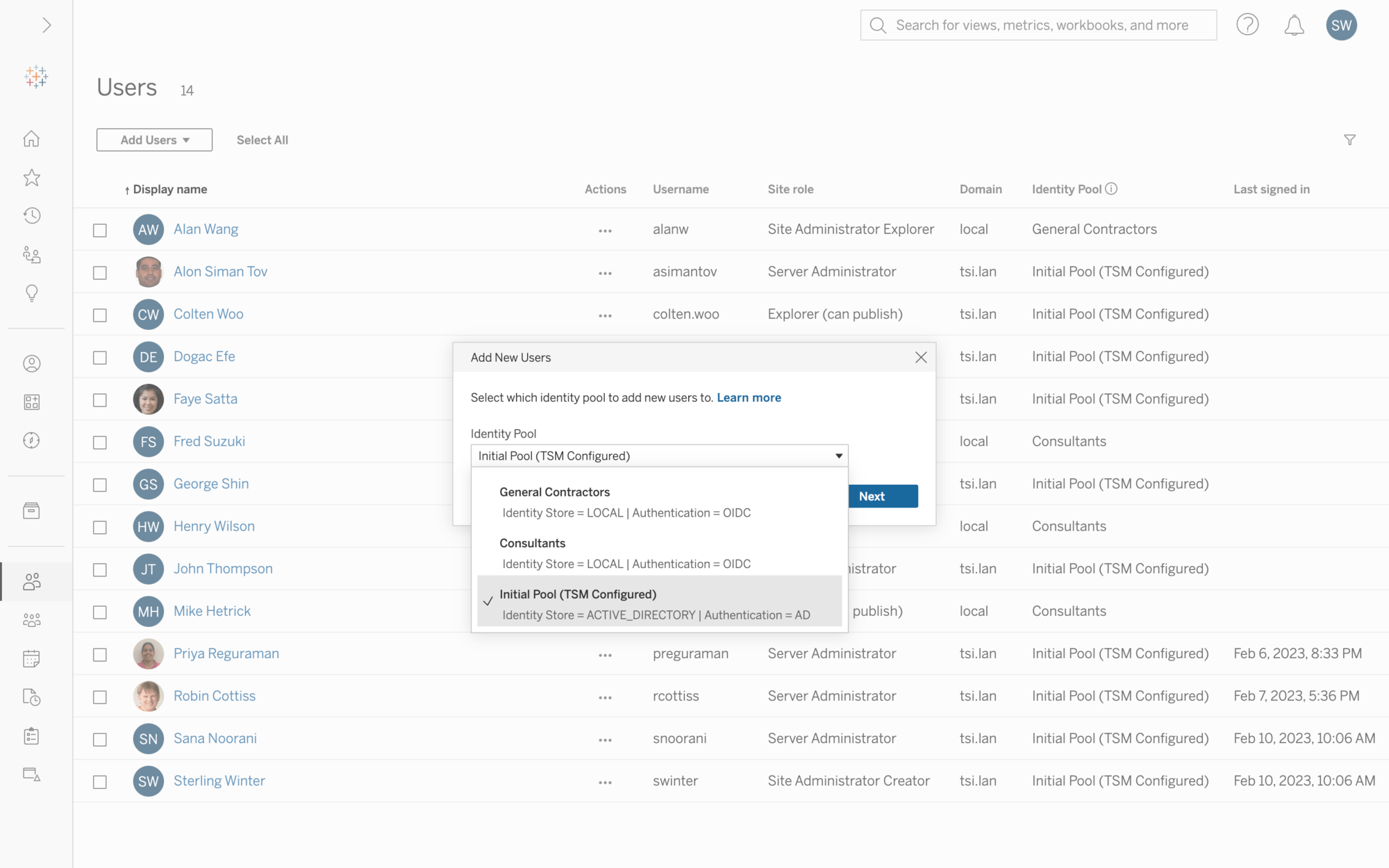Open Actions menu for Alan Wang
Viewport: 1389px width, 868px height.
click(604, 229)
